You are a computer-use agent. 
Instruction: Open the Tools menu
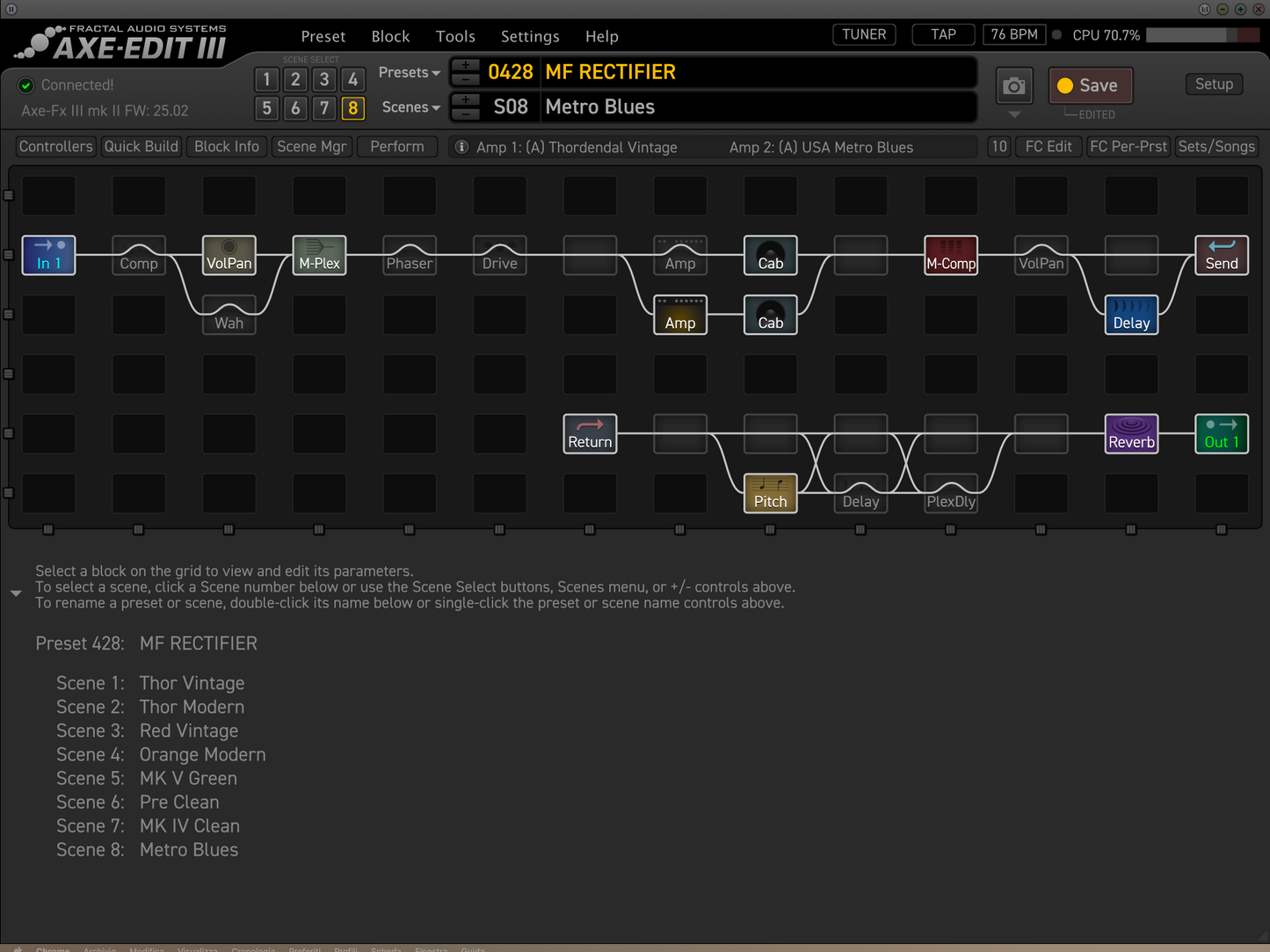455,37
